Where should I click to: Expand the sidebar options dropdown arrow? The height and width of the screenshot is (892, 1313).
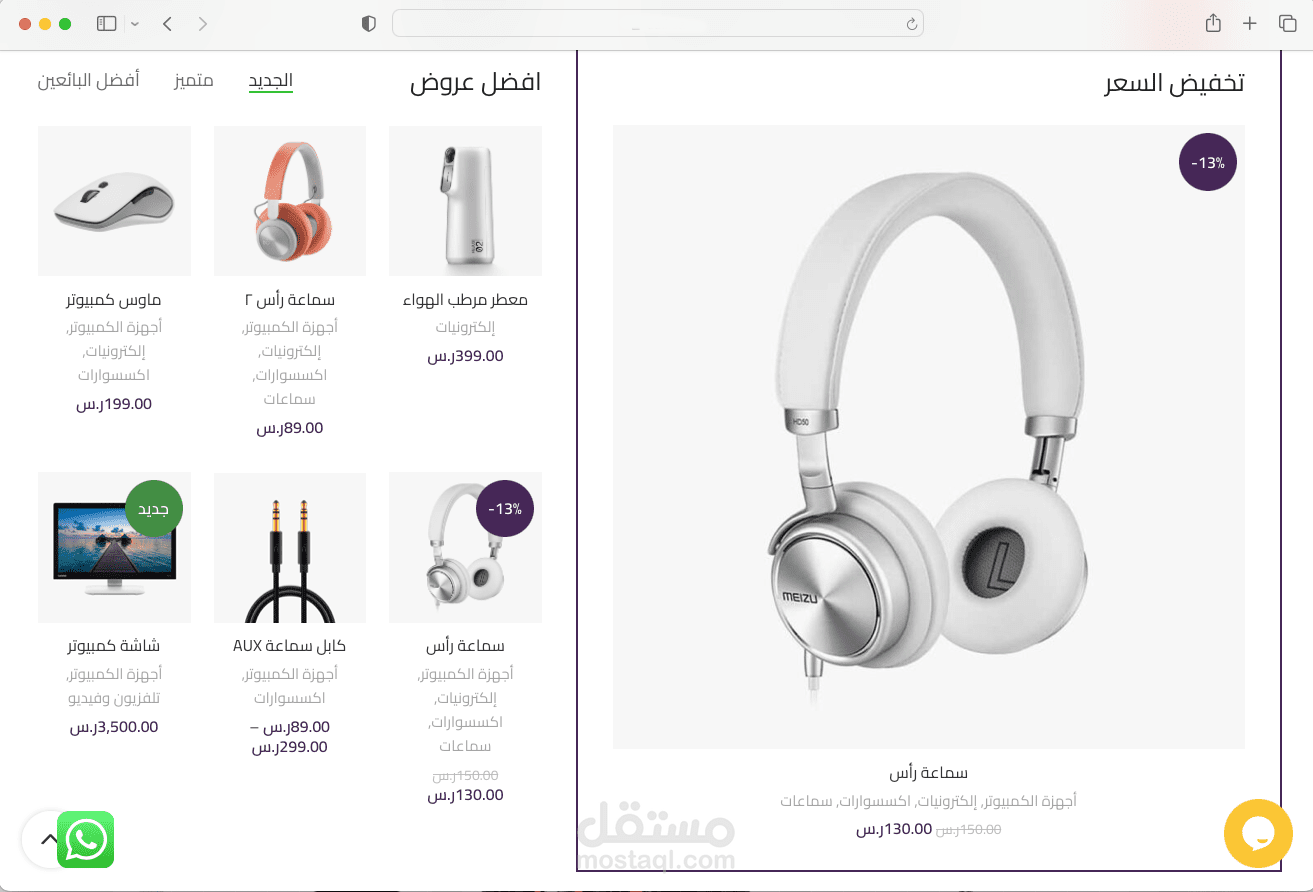tap(135, 24)
